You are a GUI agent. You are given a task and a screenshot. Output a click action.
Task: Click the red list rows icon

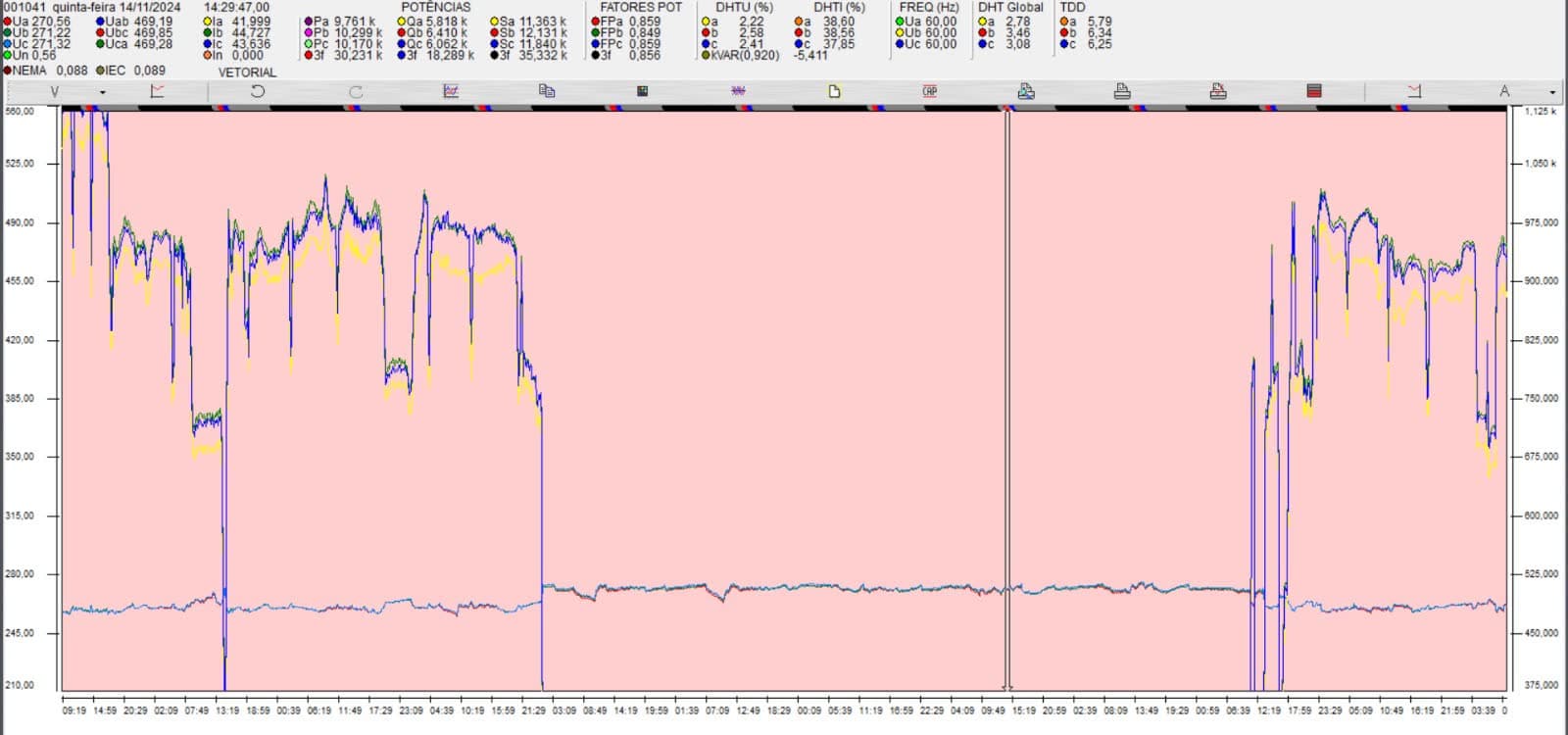pos(1314,91)
